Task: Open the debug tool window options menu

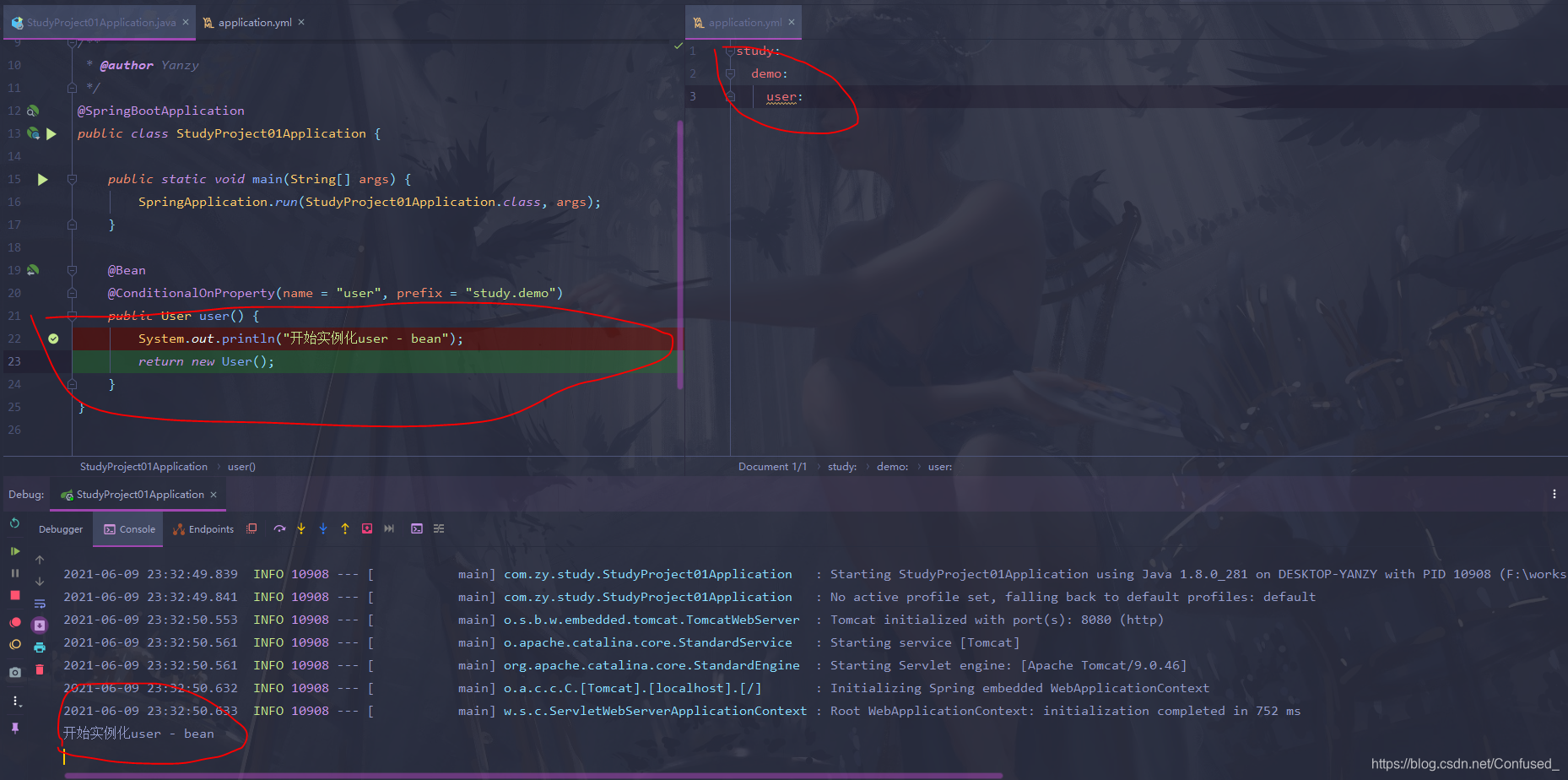Action: click(1554, 494)
